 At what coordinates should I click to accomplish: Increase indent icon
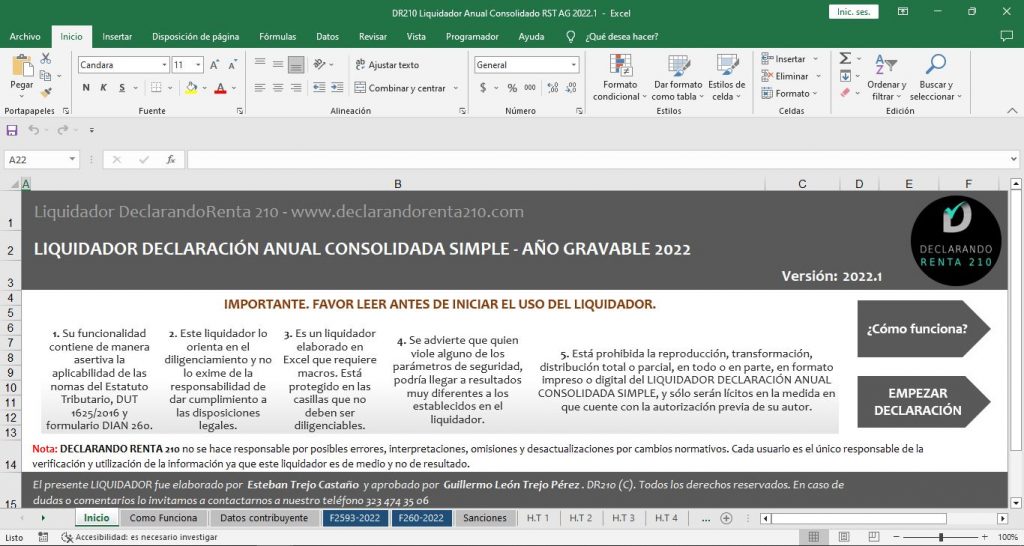coord(337,88)
